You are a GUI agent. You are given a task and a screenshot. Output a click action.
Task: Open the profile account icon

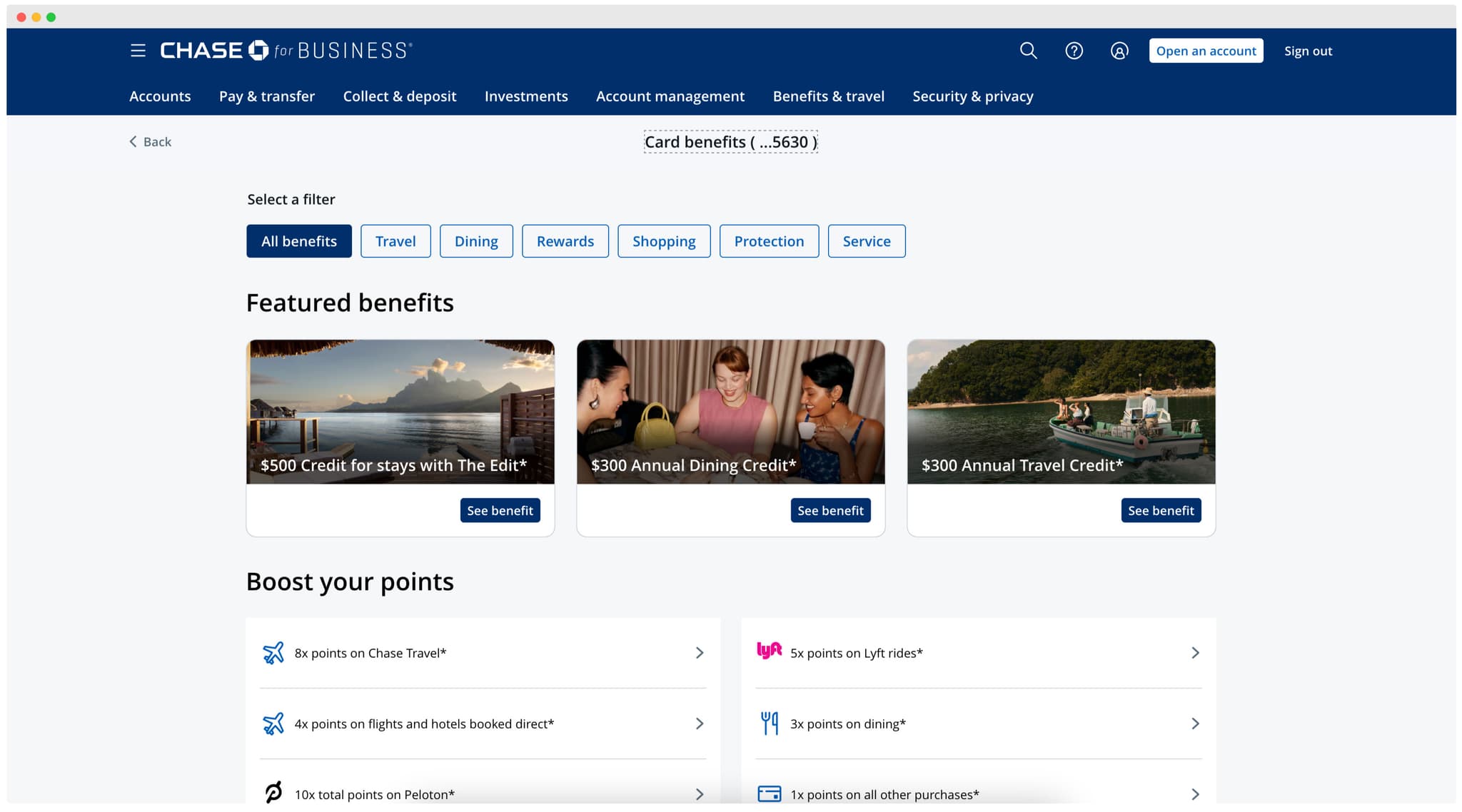[1119, 51]
